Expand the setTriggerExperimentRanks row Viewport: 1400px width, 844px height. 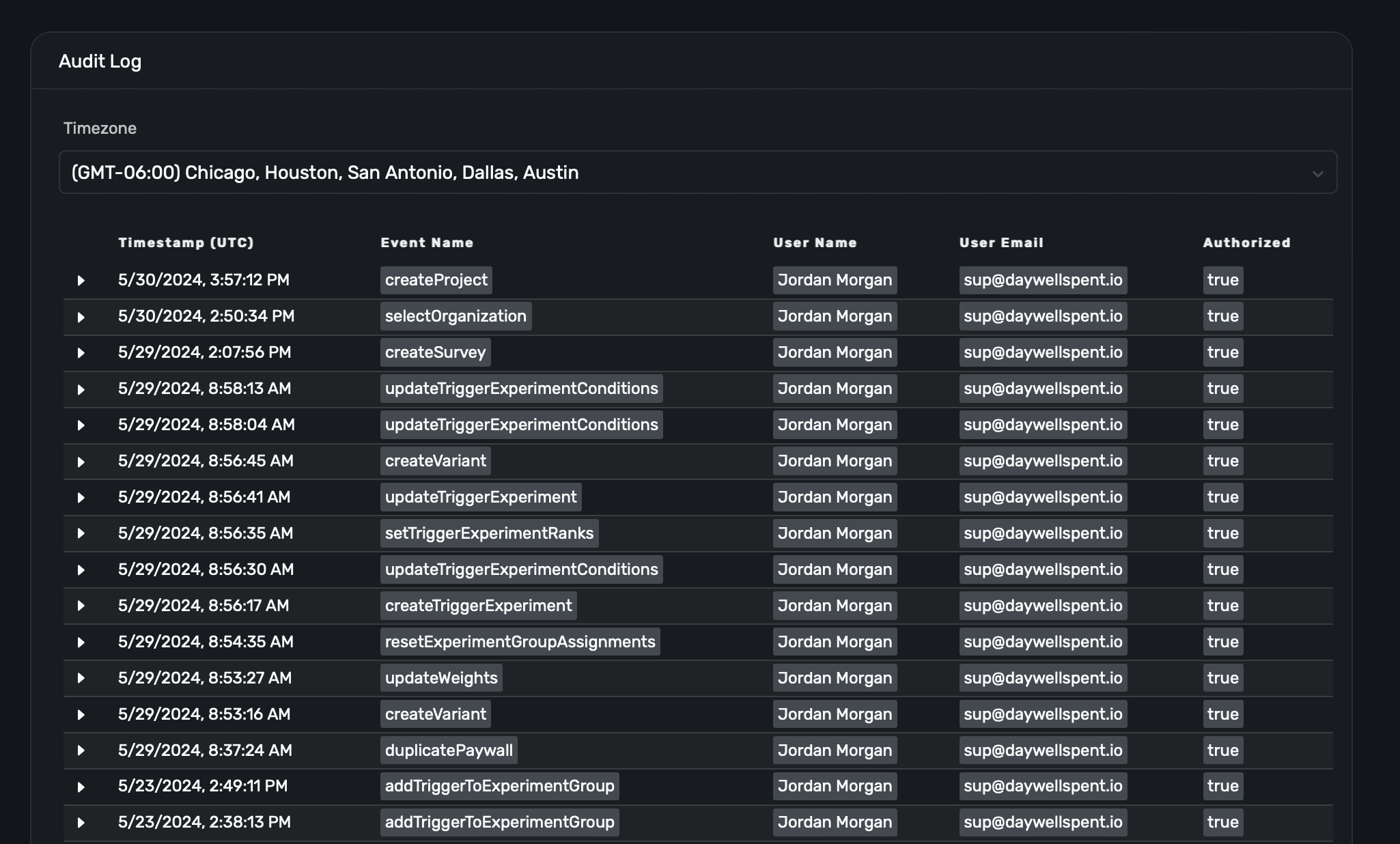(81, 533)
